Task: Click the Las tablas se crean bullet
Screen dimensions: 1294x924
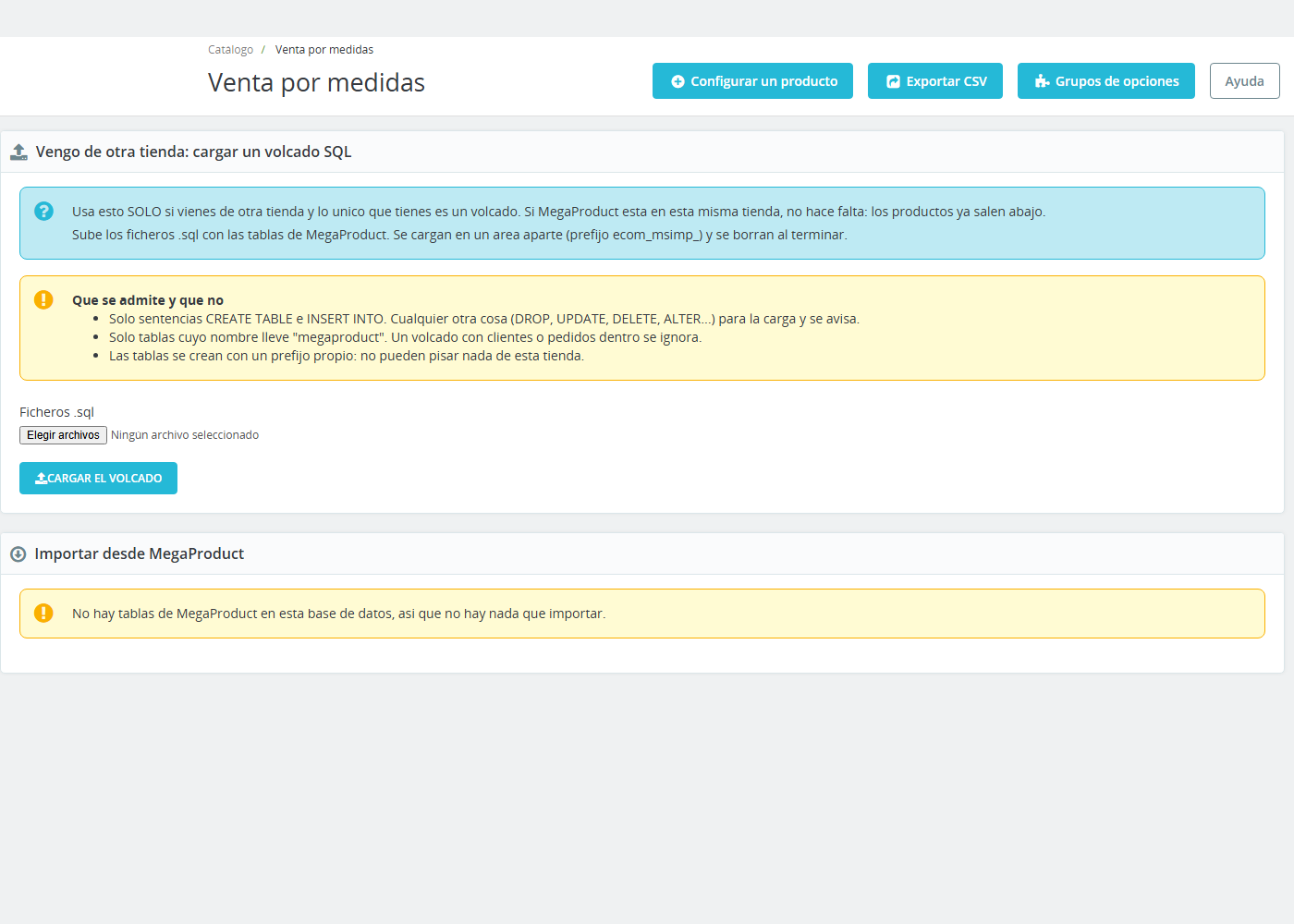Action: point(347,356)
